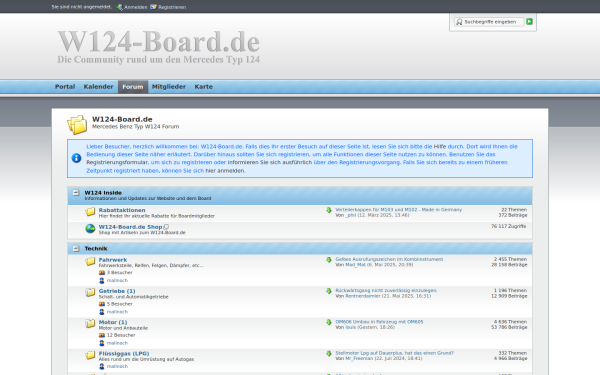Open the Motor (1) forum
The width and height of the screenshot is (600, 375).
113,322
